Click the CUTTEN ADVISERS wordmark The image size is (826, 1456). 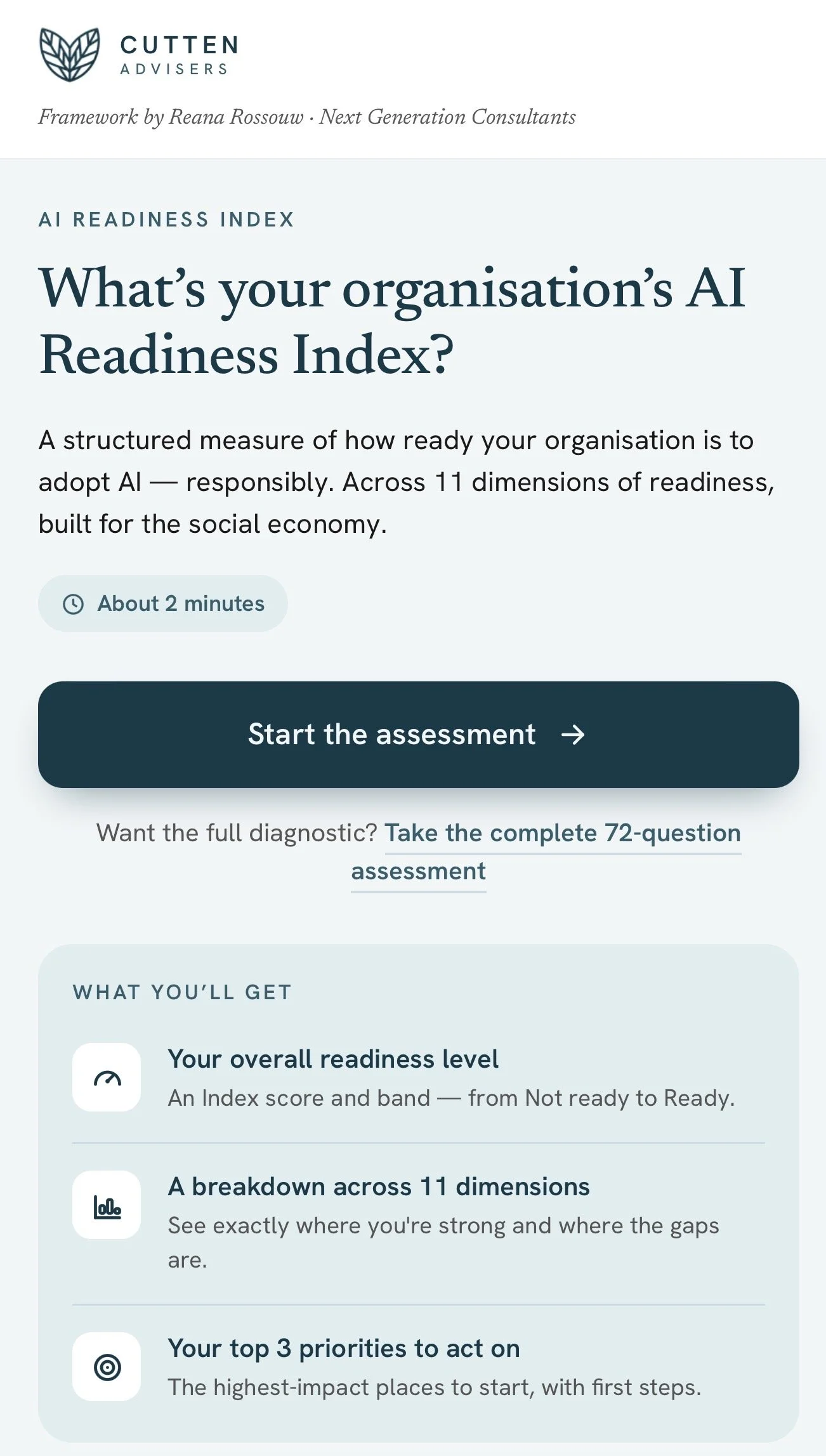point(180,55)
